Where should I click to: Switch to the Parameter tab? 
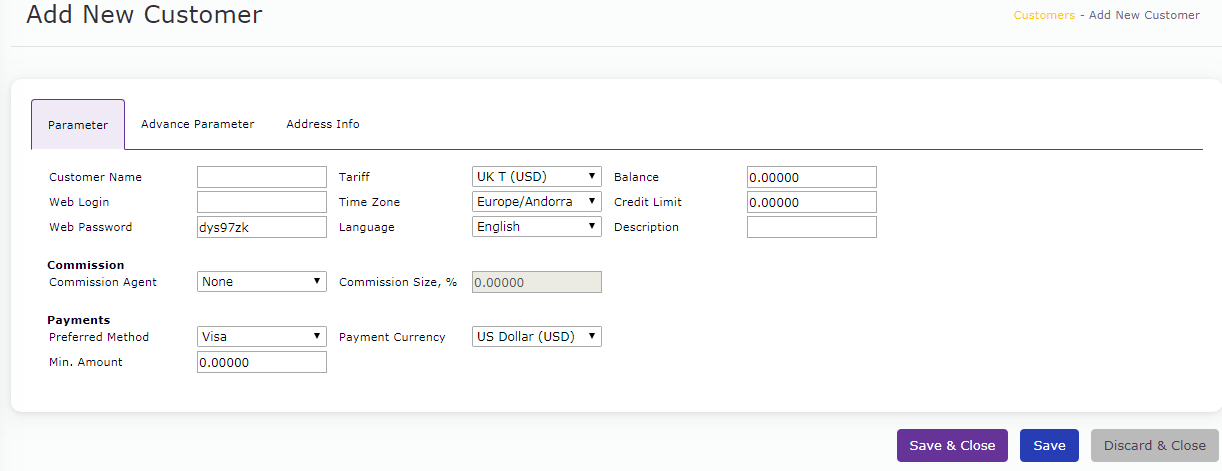78,125
